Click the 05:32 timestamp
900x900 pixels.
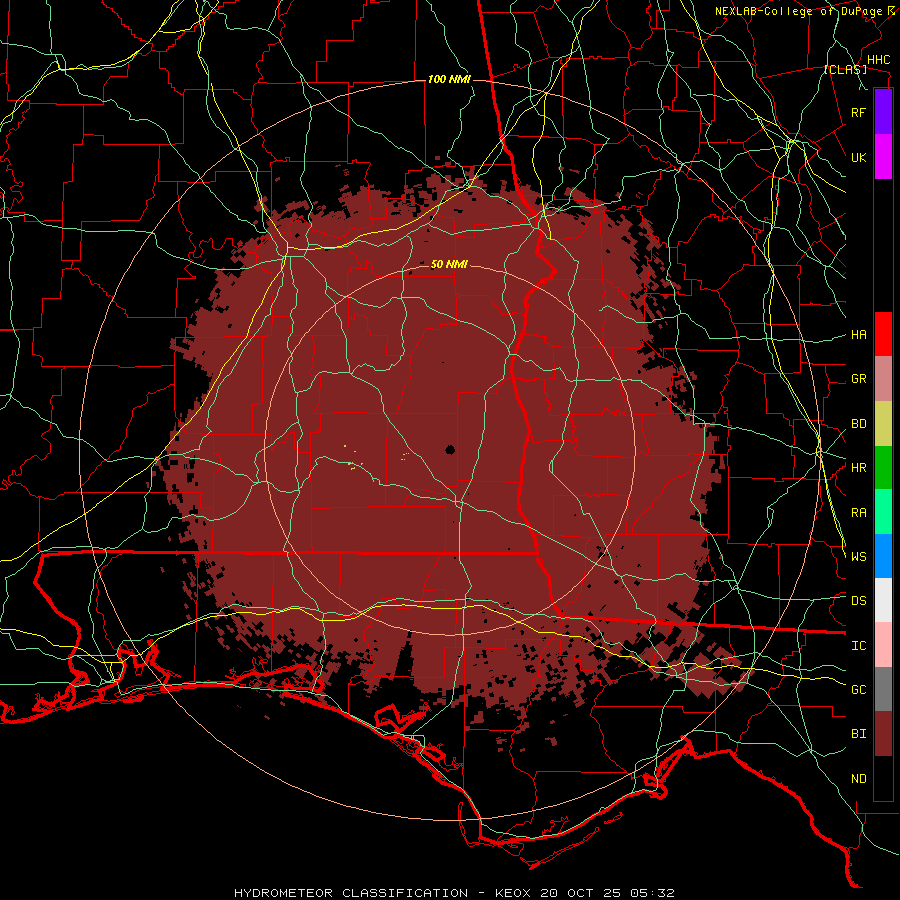[652, 893]
